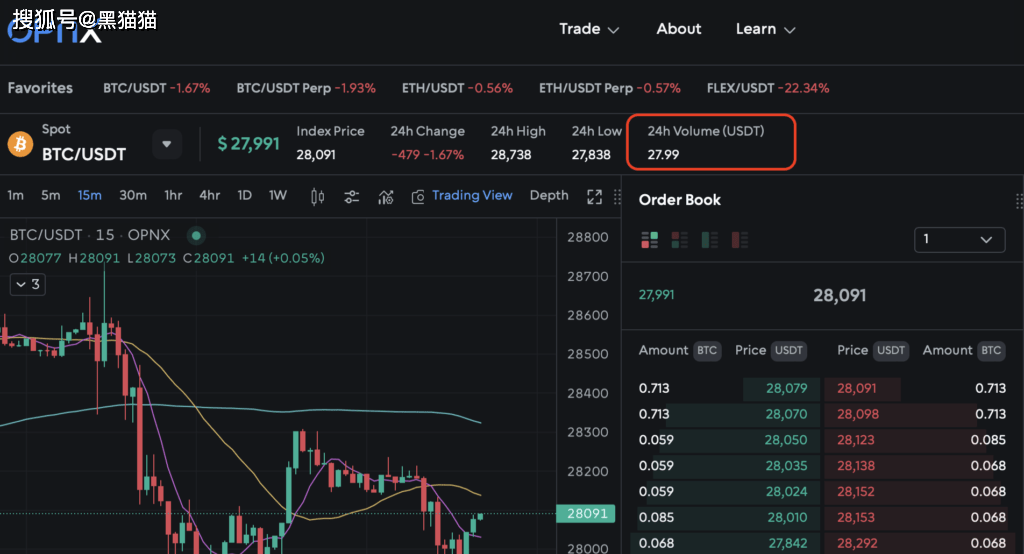The width and height of the screenshot is (1024, 554).
Task: Click ask price 28,292
Action: pyautogui.click(x=857, y=544)
